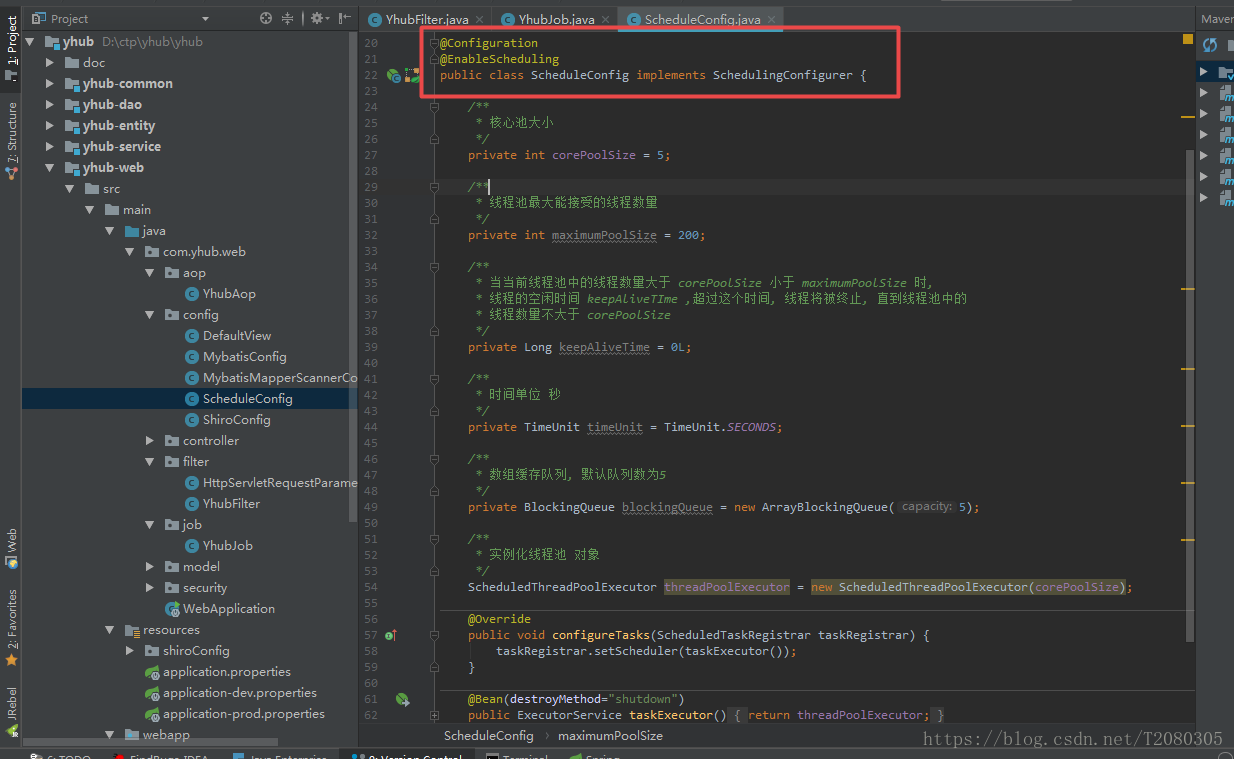
Task: Click the implements-method gutter icon on line 57
Action: [x=391, y=635]
